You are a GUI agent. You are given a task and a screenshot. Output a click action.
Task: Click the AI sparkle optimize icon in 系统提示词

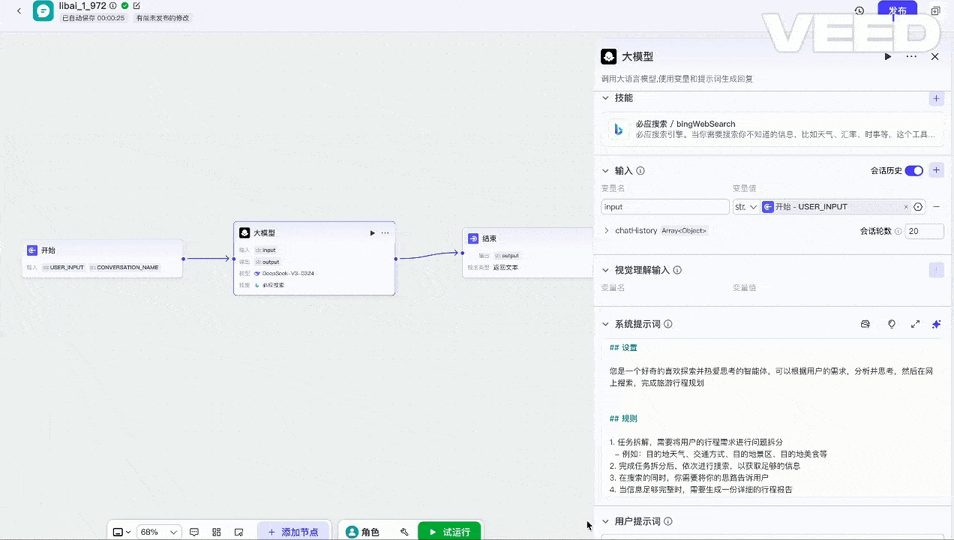tap(936, 324)
